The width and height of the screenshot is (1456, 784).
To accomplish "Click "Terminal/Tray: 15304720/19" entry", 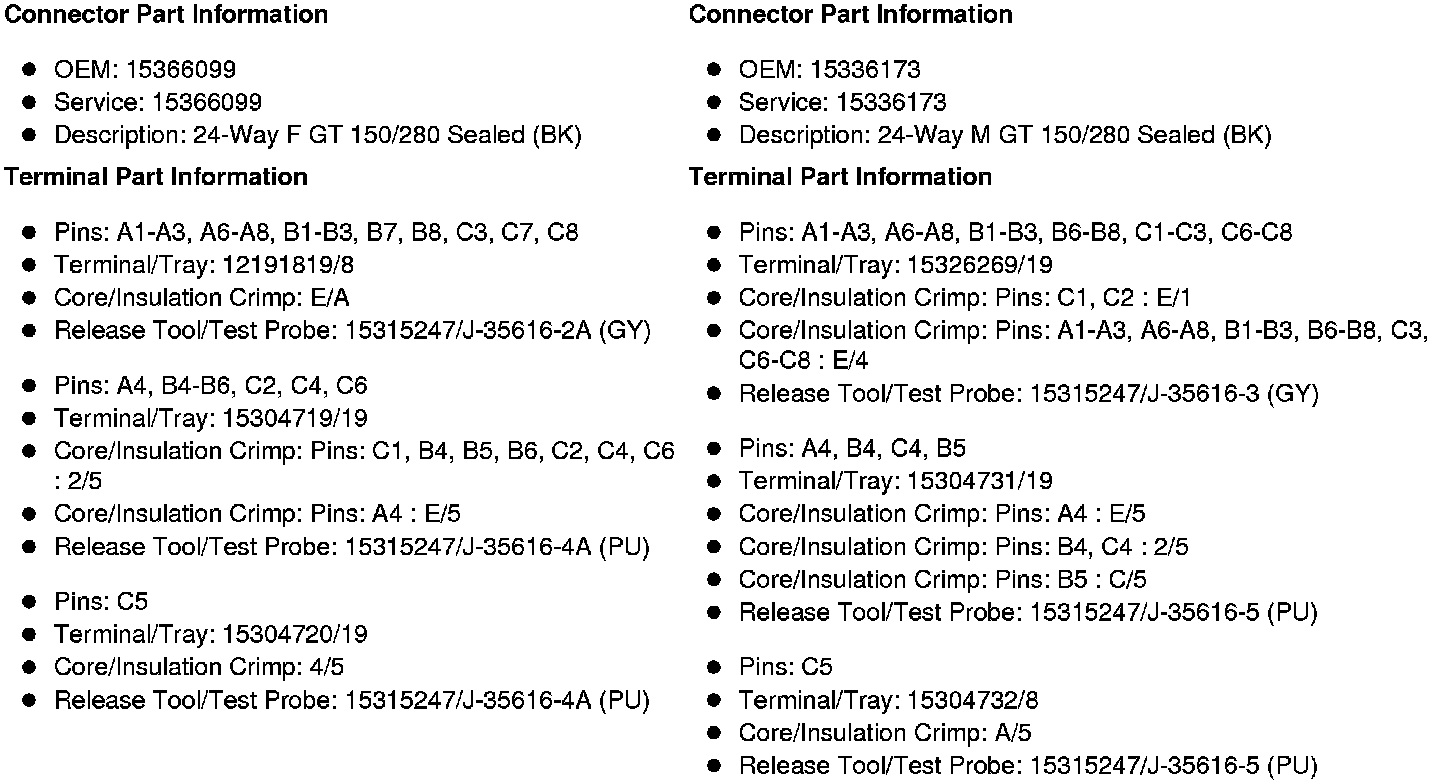I will pyautogui.click(x=210, y=635).
